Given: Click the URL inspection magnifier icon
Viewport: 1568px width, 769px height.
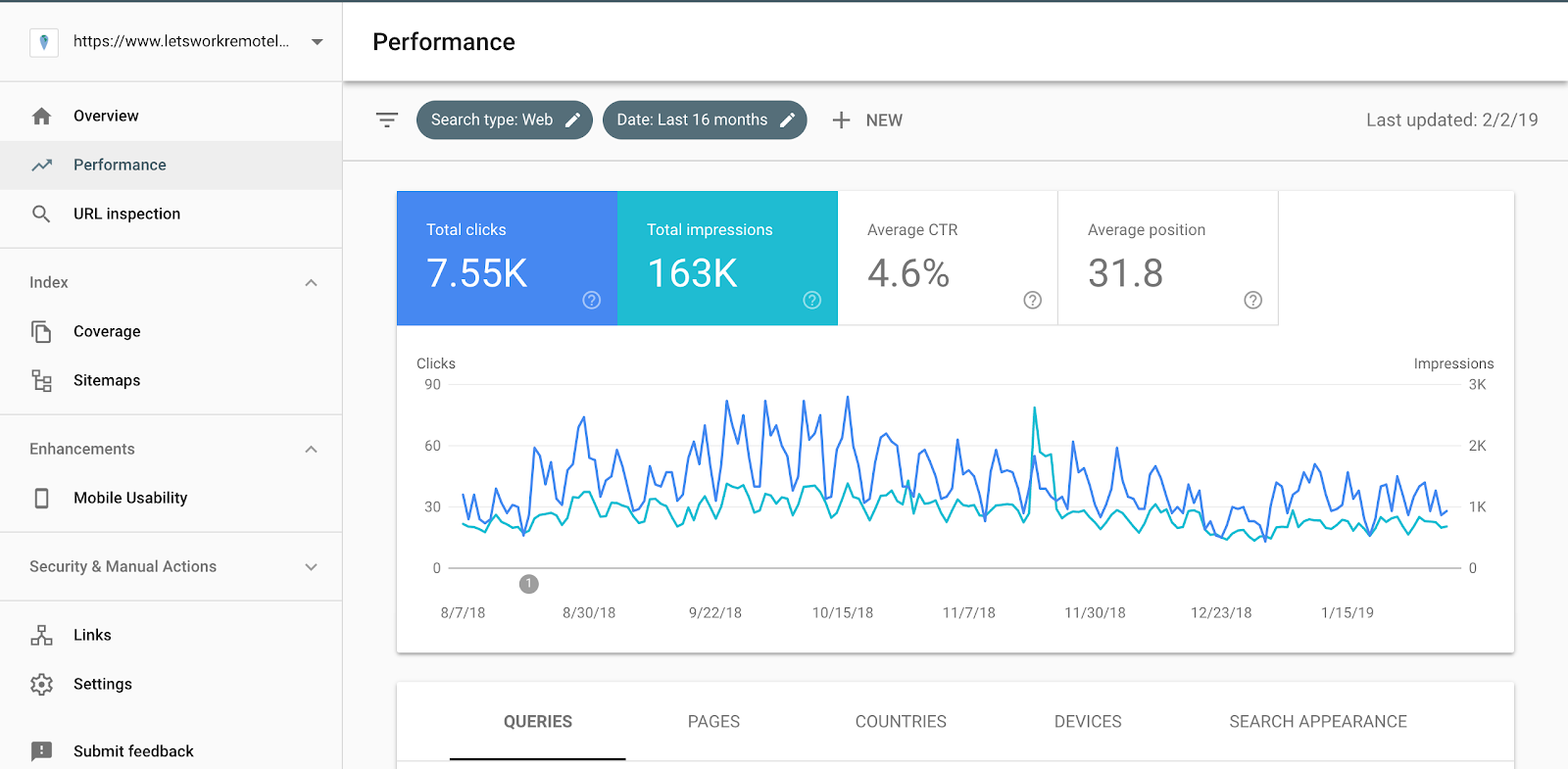Looking at the screenshot, I should pyautogui.click(x=41, y=214).
